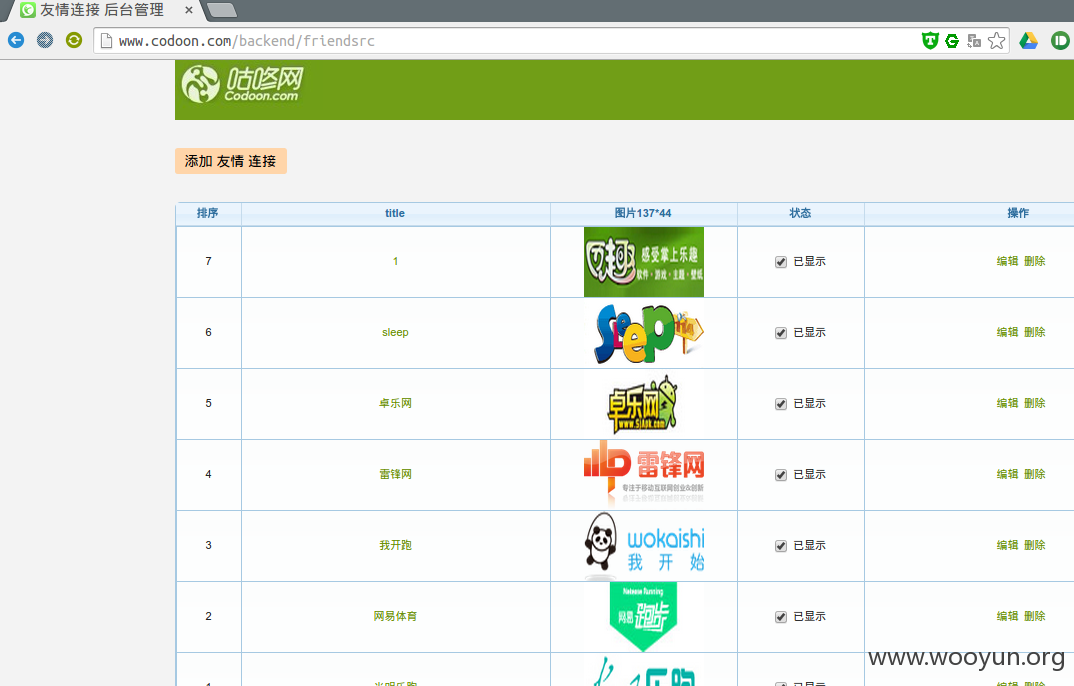Click the sort number 7 cell
The width and height of the screenshot is (1074, 686).
click(208, 261)
